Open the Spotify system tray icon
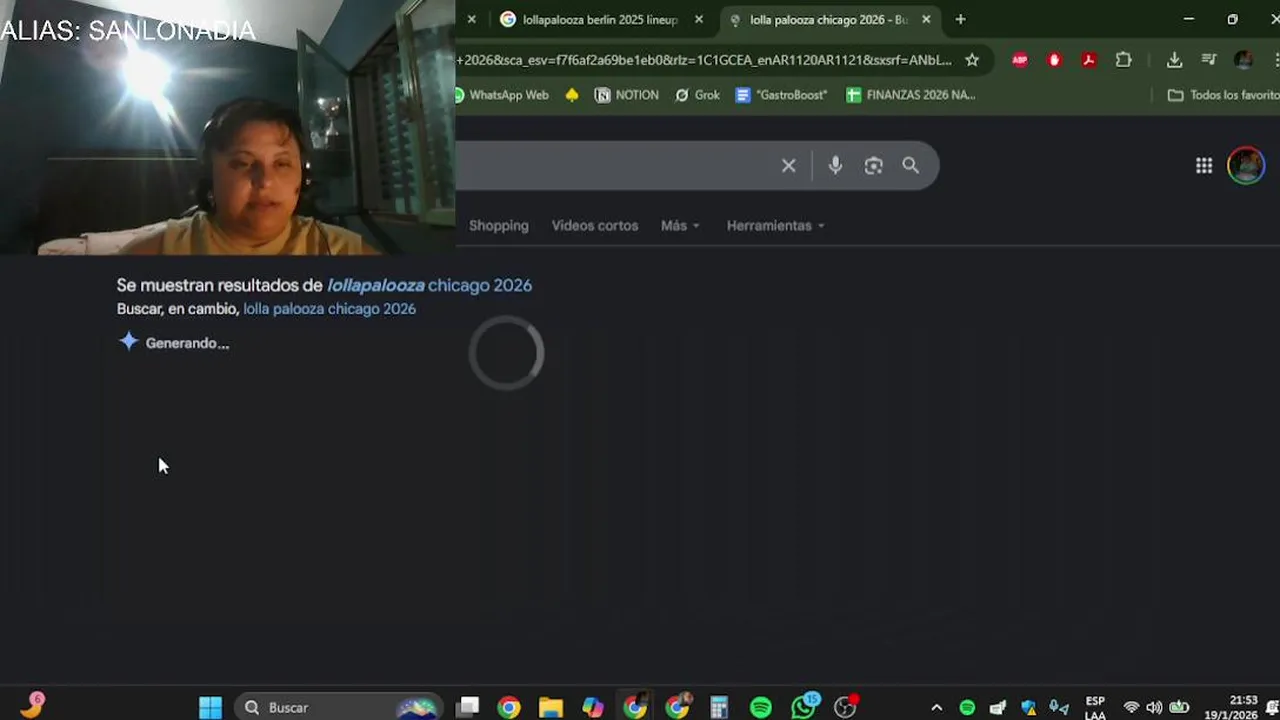The image size is (1280, 720). coord(967,707)
